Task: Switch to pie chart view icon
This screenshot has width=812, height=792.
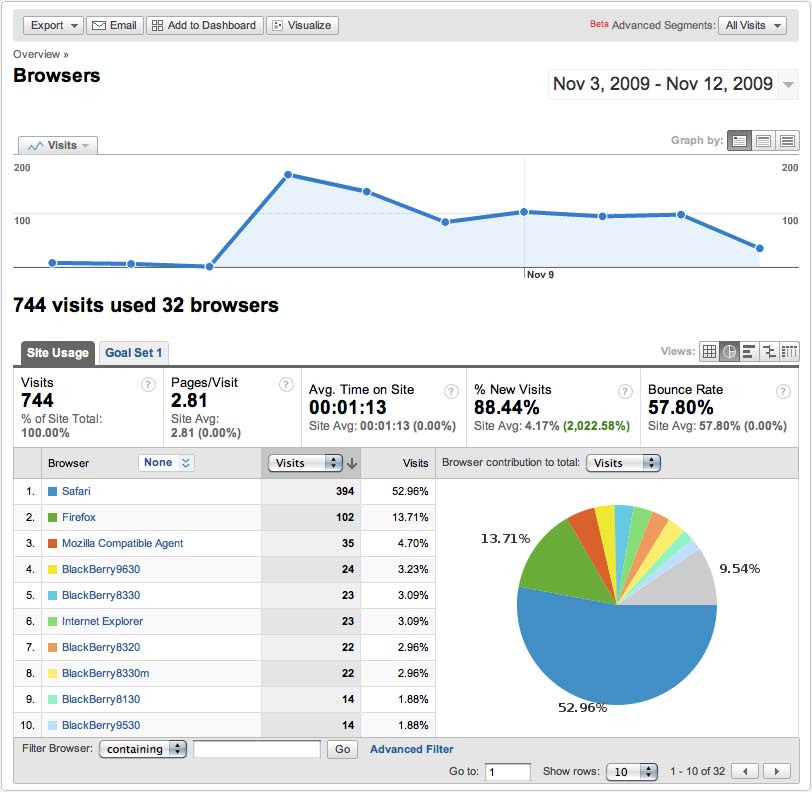Action: [x=729, y=352]
